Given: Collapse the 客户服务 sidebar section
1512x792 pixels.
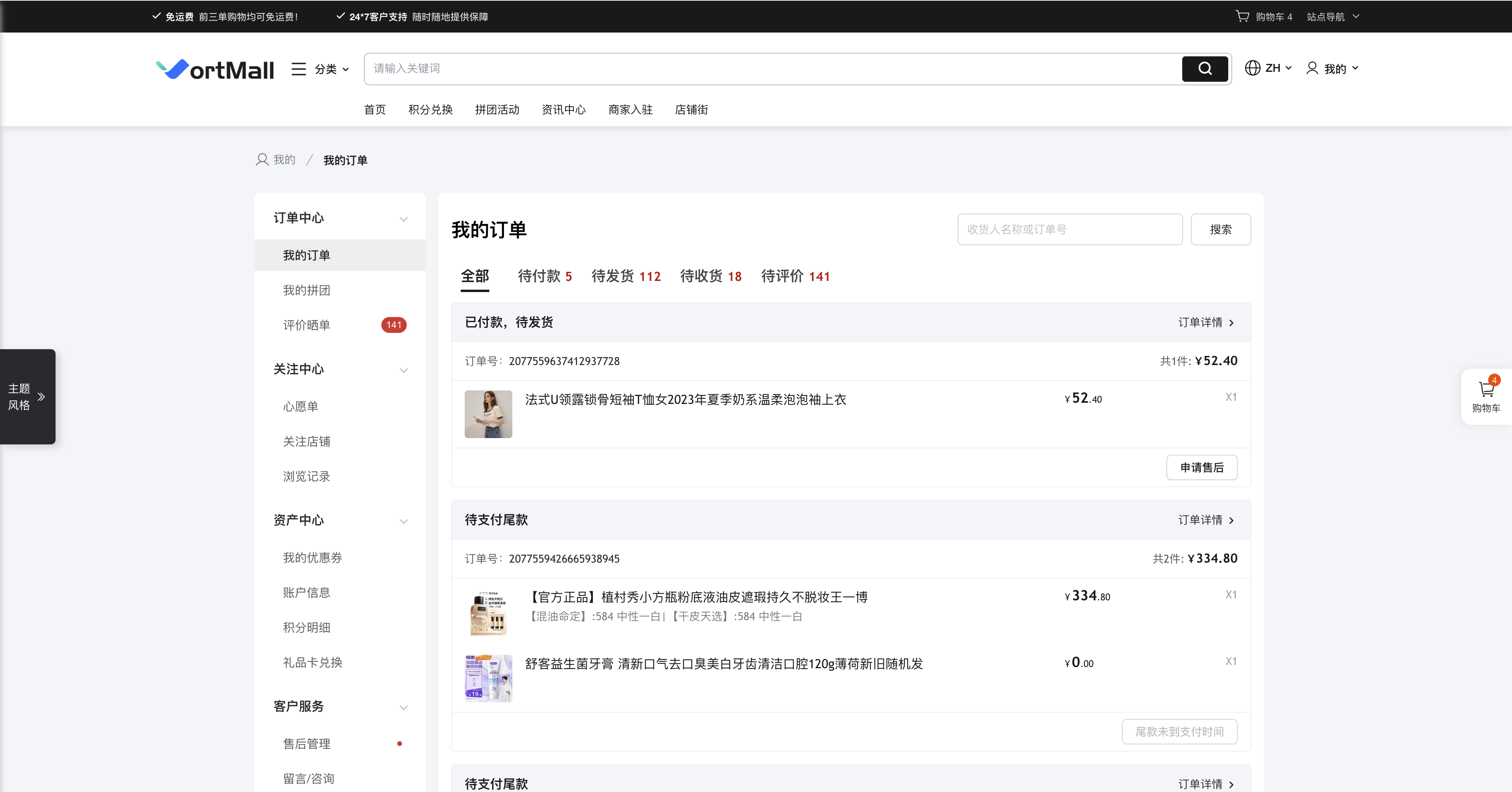Looking at the screenshot, I should pyautogui.click(x=404, y=707).
